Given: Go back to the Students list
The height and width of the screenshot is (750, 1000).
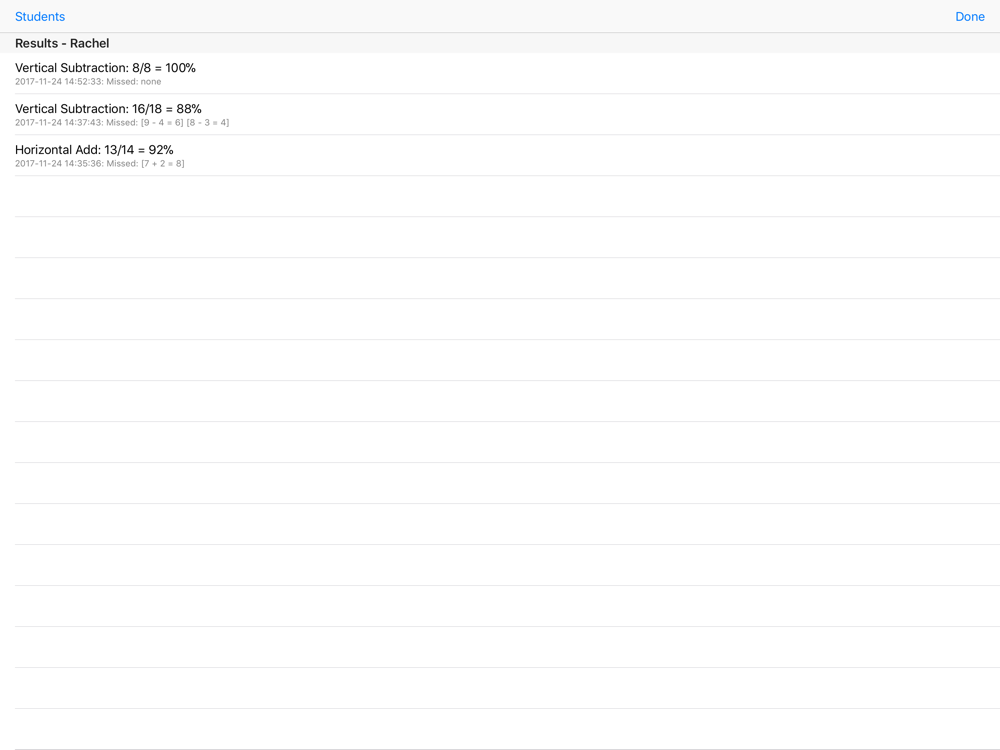Looking at the screenshot, I should click(x=40, y=17).
